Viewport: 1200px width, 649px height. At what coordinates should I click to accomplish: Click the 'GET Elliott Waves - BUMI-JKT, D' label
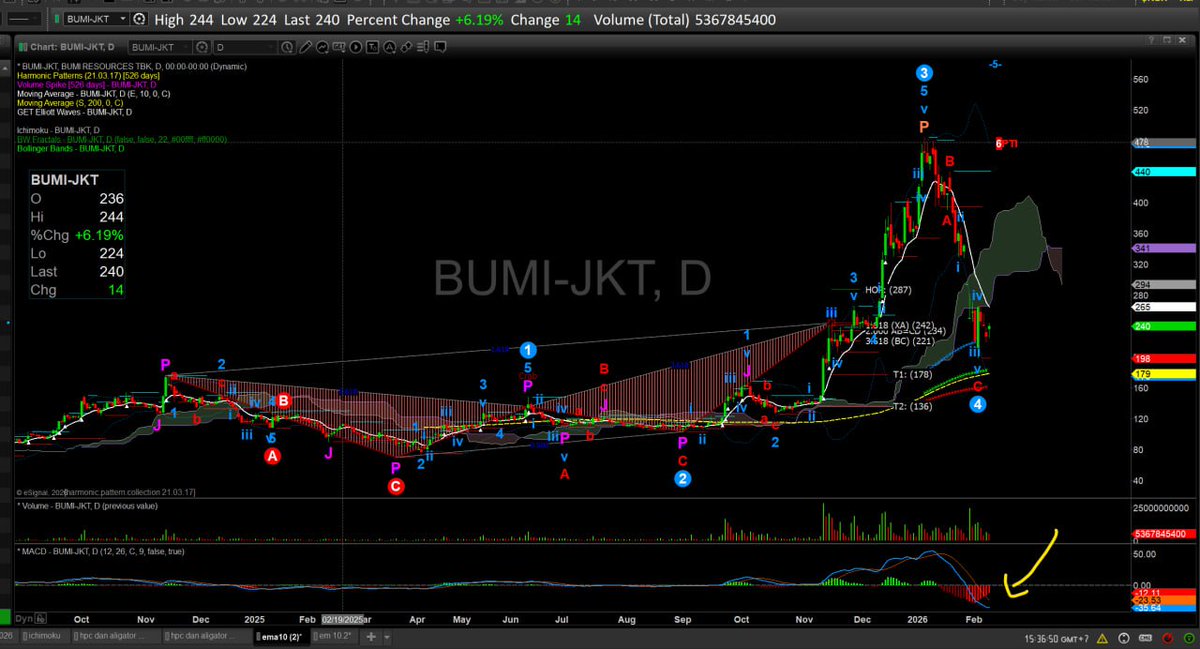tap(75, 112)
